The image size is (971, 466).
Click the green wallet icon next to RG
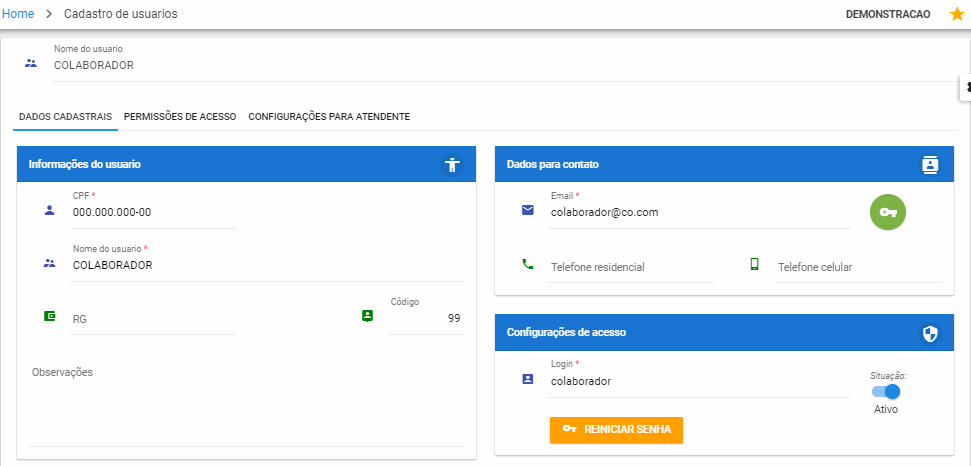point(50,316)
